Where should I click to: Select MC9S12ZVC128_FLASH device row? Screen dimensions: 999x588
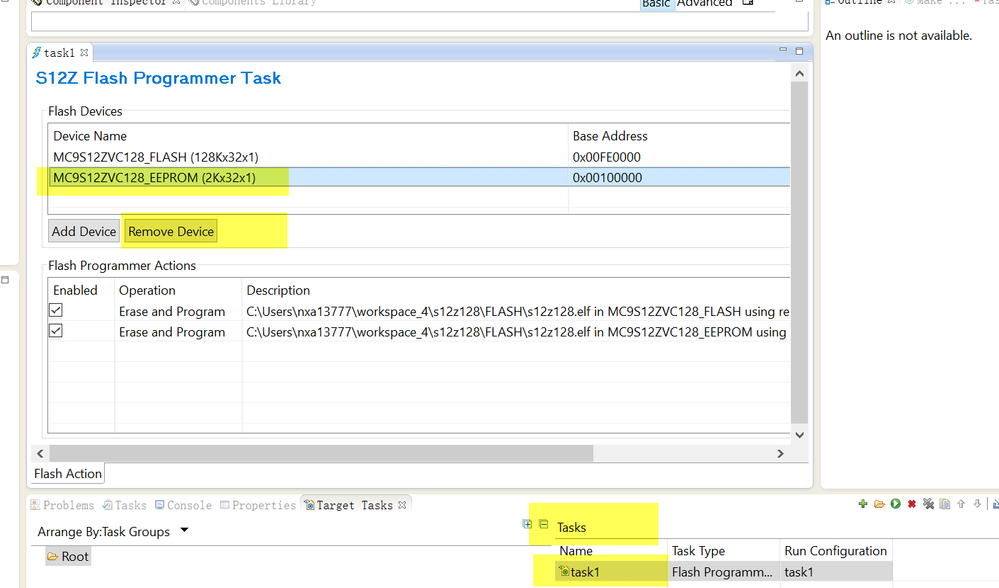tap(419, 157)
